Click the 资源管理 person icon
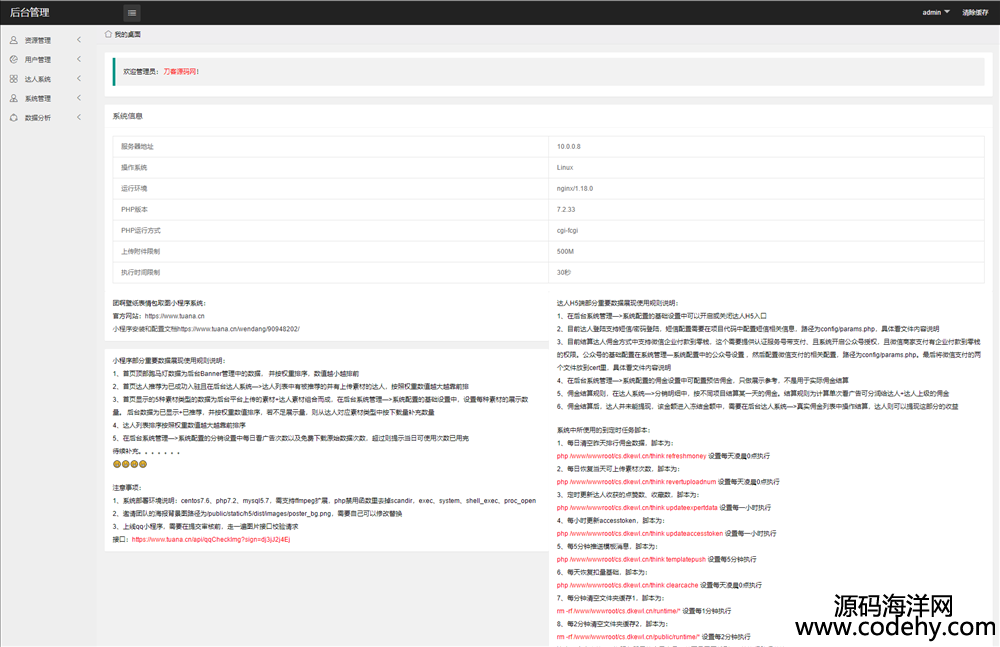Image resolution: width=1000 pixels, height=647 pixels. [x=13, y=40]
